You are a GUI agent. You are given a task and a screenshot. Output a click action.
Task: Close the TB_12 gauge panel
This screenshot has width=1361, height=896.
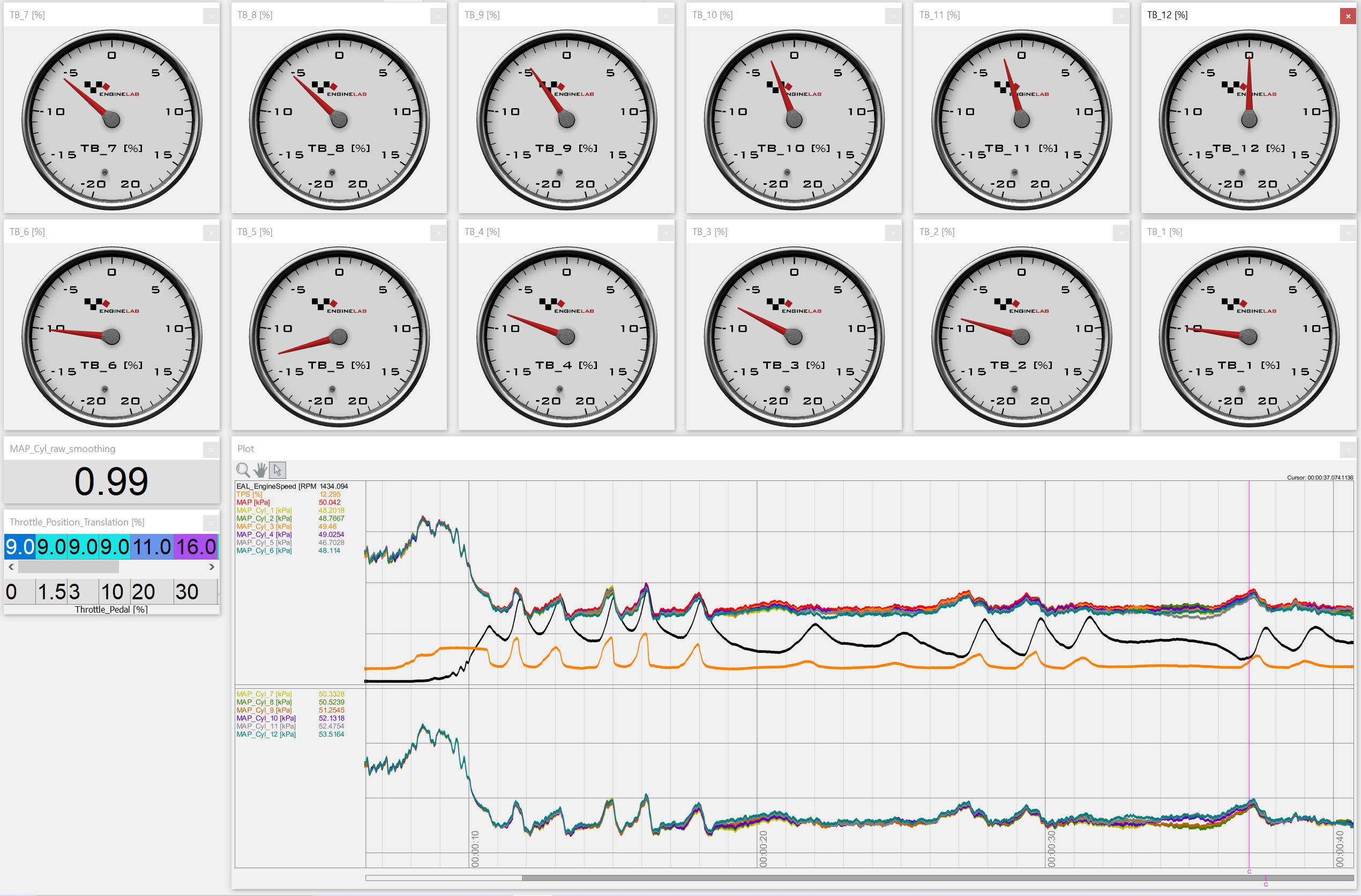(1348, 16)
